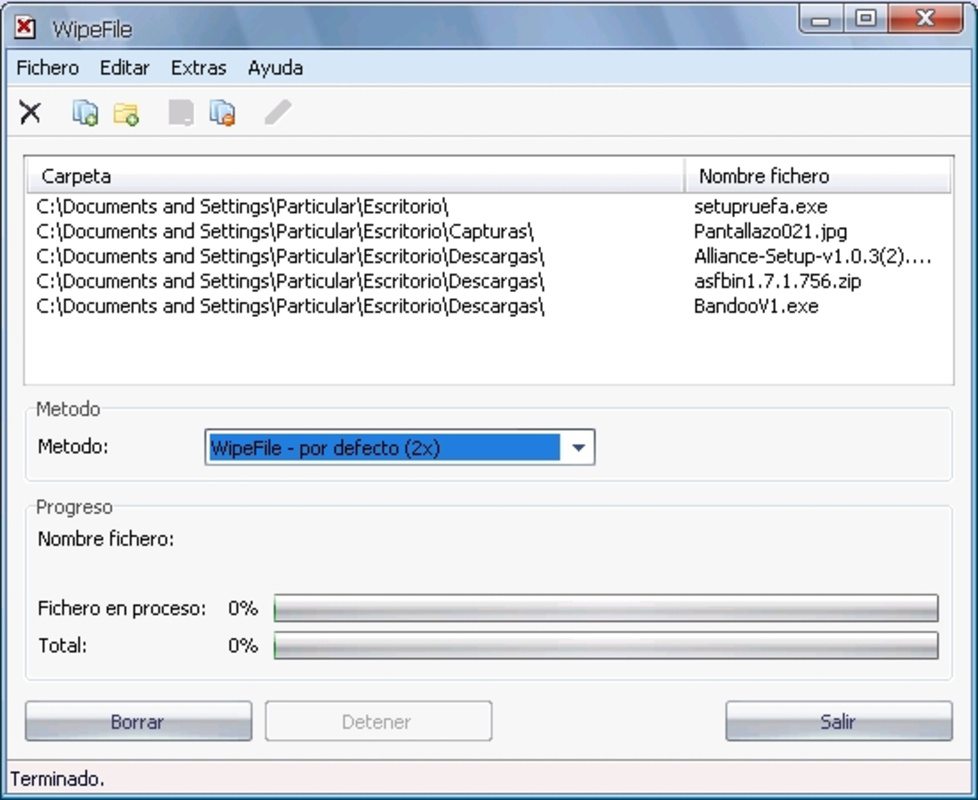Click the greyed-out pencil edit icon

(x=278, y=113)
